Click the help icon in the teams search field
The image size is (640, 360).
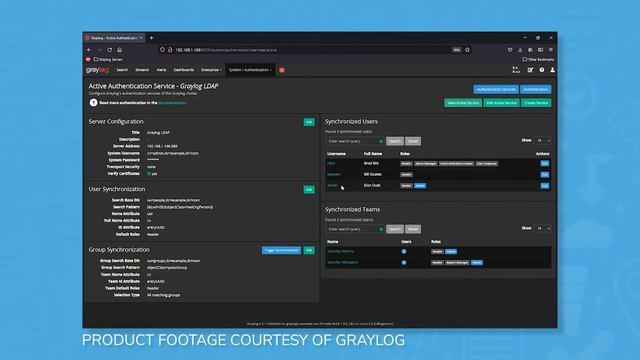point(381,229)
